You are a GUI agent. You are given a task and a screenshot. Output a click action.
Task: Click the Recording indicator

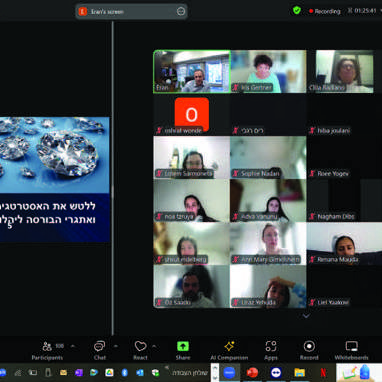324,11
